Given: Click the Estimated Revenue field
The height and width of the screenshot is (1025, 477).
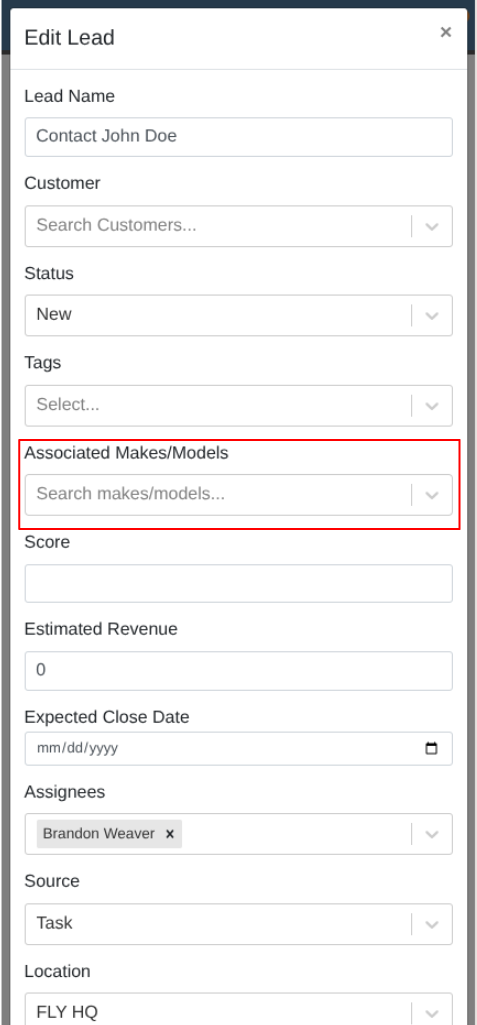Looking at the screenshot, I should [x=238, y=671].
